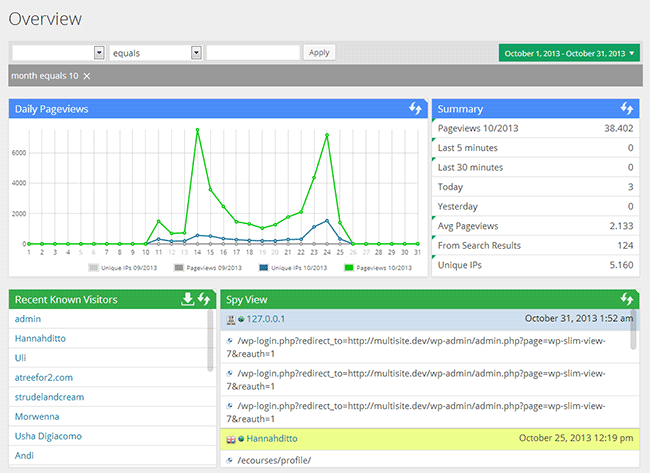Viewport: 650px width, 473px height.
Task: Export Recent Known Visitors via download icon
Action: pos(188,299)
